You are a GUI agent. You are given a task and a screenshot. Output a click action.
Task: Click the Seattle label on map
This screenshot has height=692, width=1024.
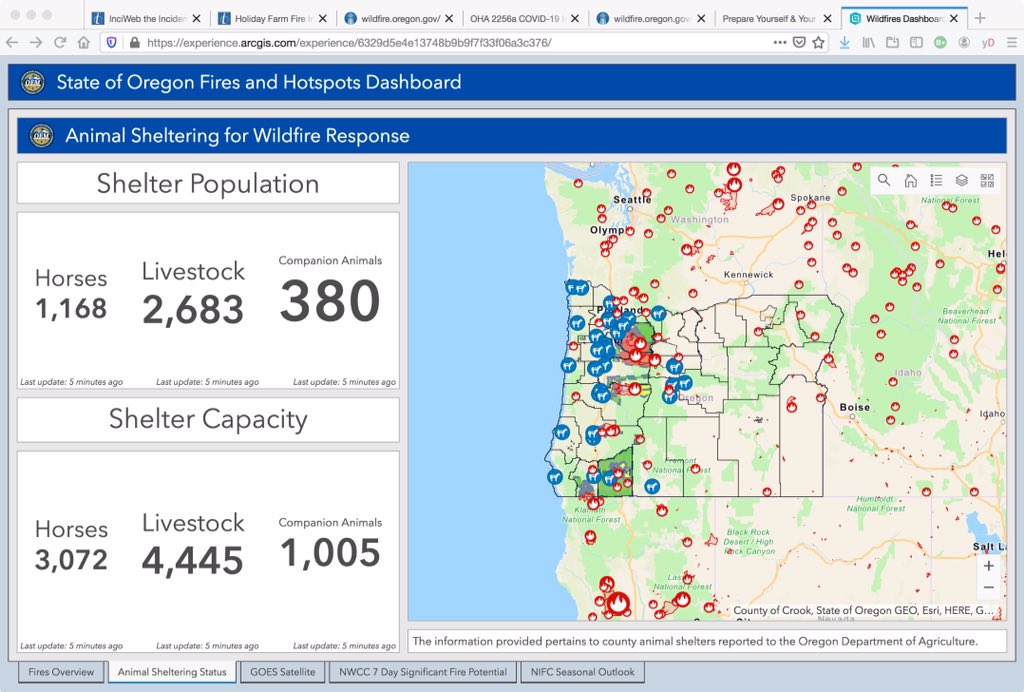pos(632,199)
